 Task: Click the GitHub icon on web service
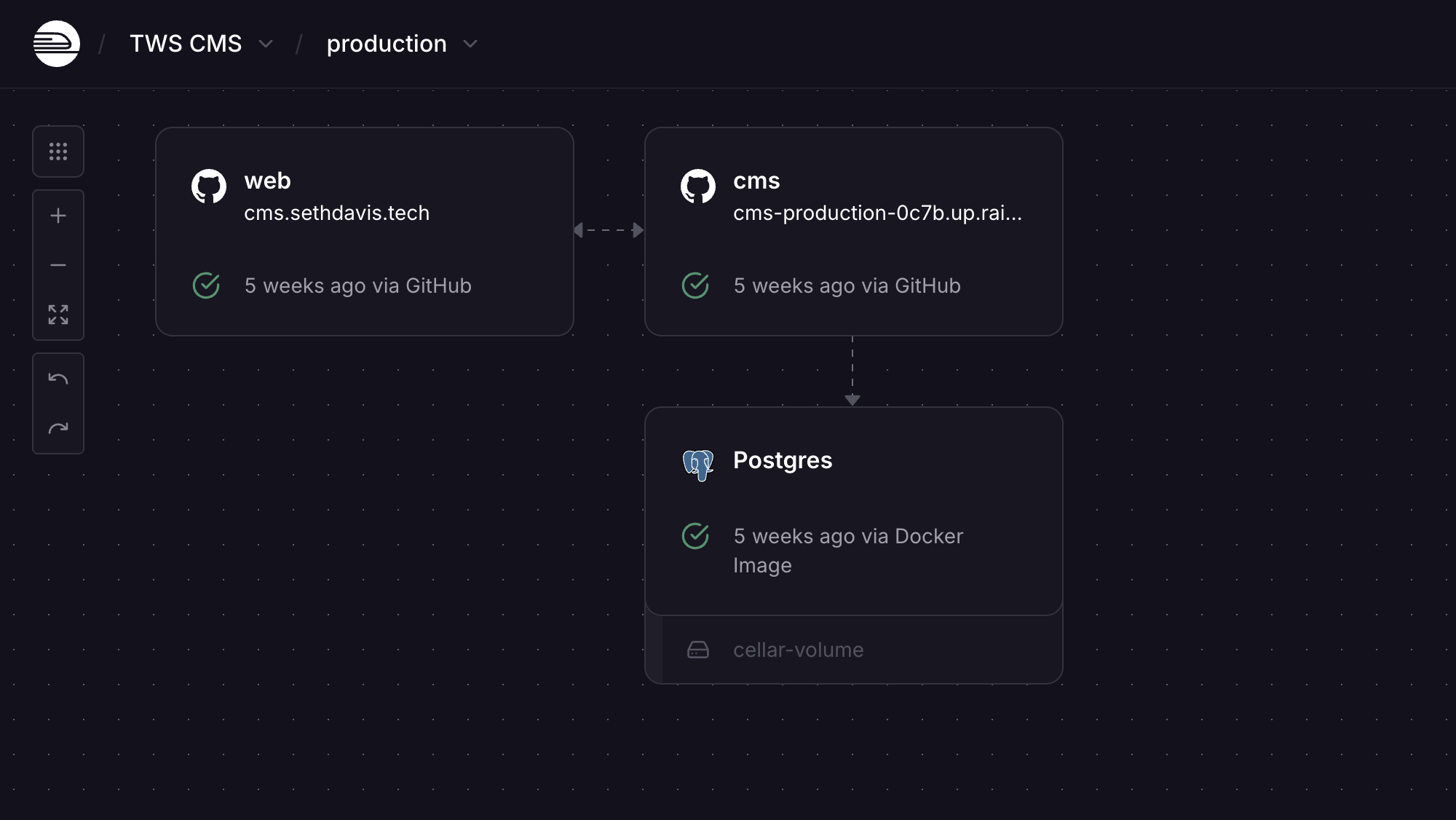(209, 186)
